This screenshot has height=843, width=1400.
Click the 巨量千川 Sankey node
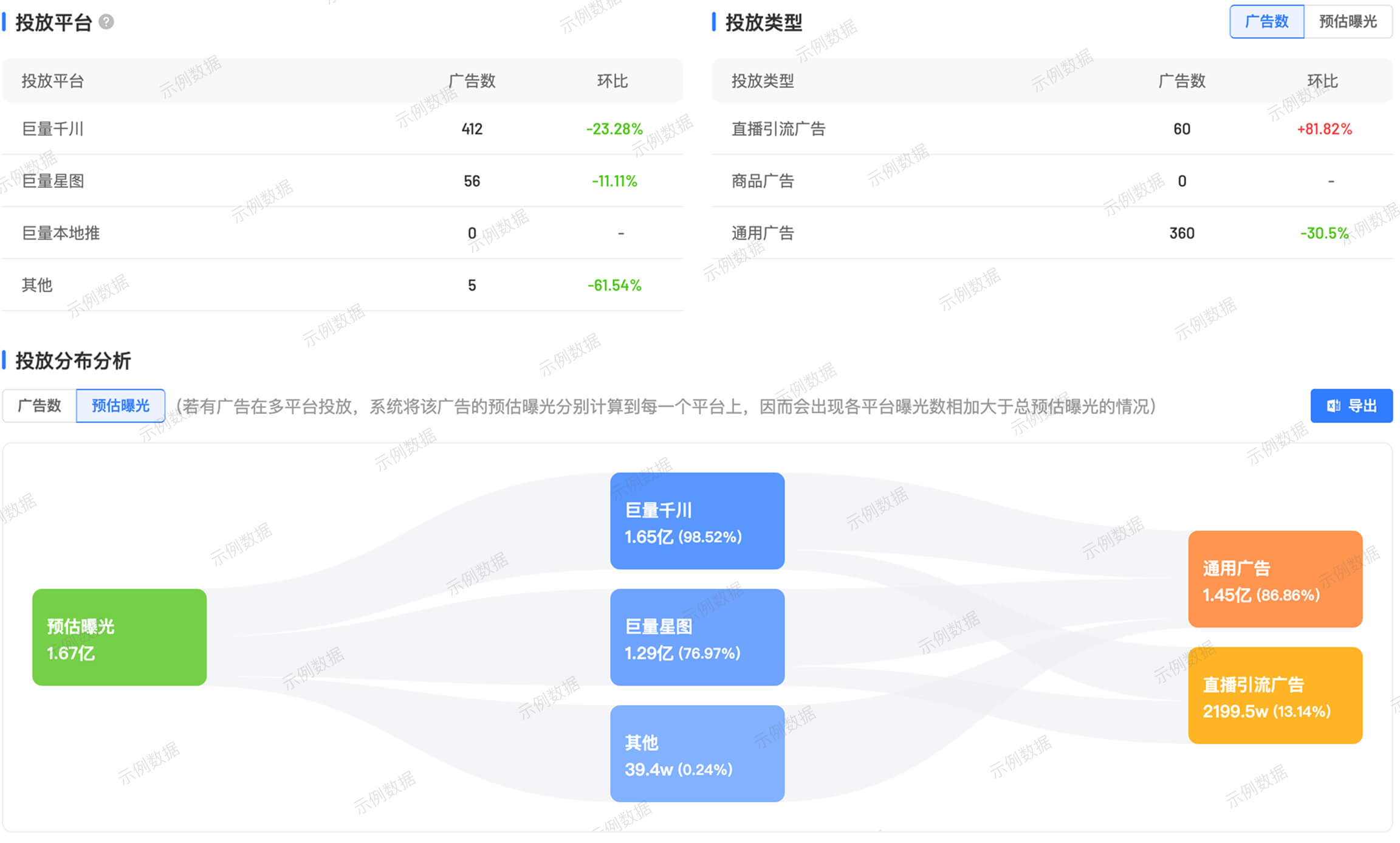click(697, 521)
